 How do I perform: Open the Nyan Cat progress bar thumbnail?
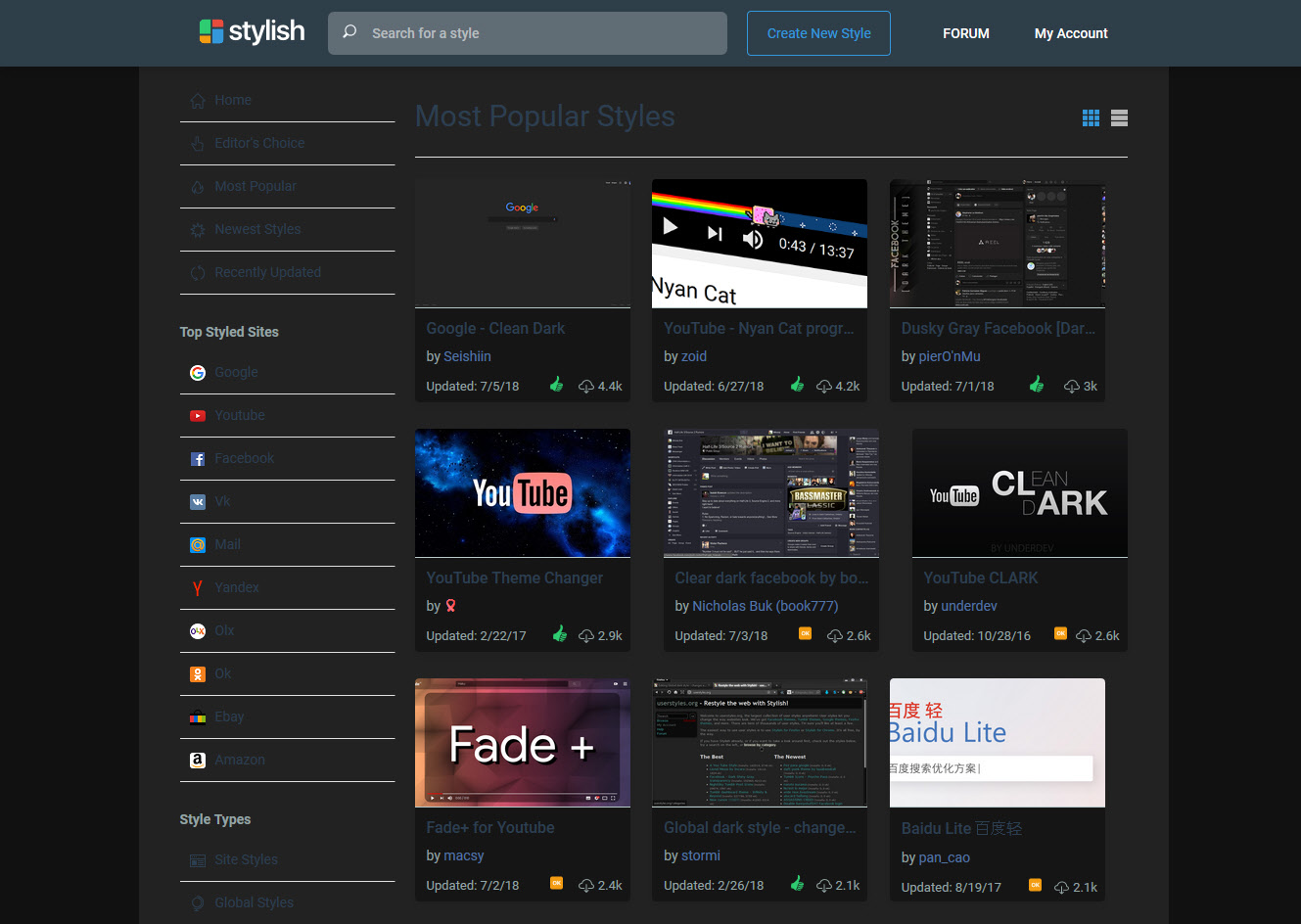pyautogui.click(x=760, y=244)
